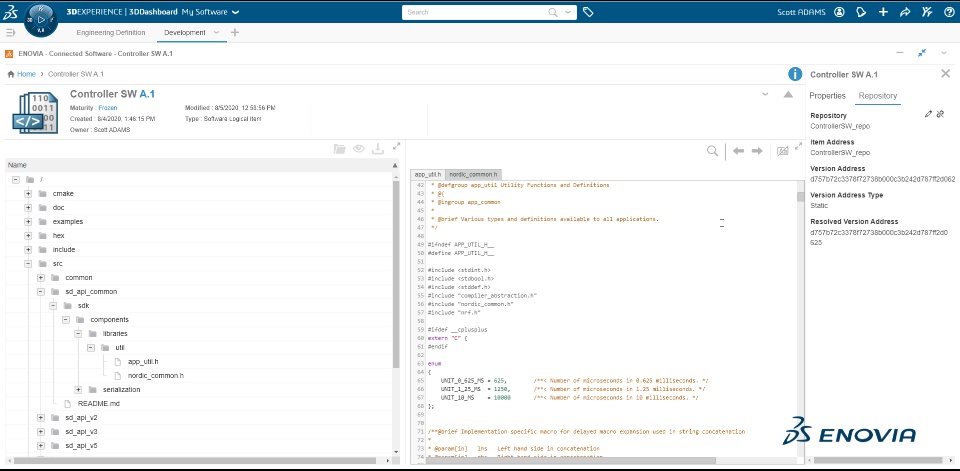960x471 pixels.
Task: Go forward with right arrow in code viewer
Action: 757,151
